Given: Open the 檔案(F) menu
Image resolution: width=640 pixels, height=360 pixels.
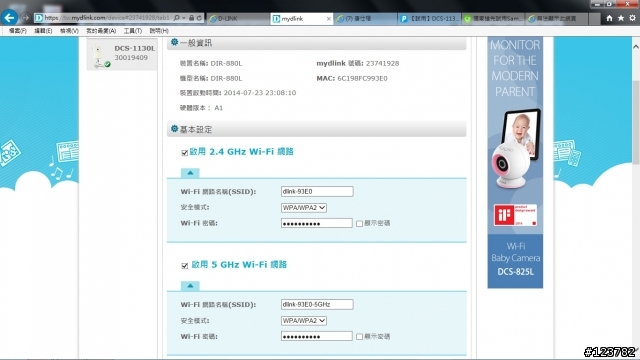Looking at the screenshot, I should 18,31.
